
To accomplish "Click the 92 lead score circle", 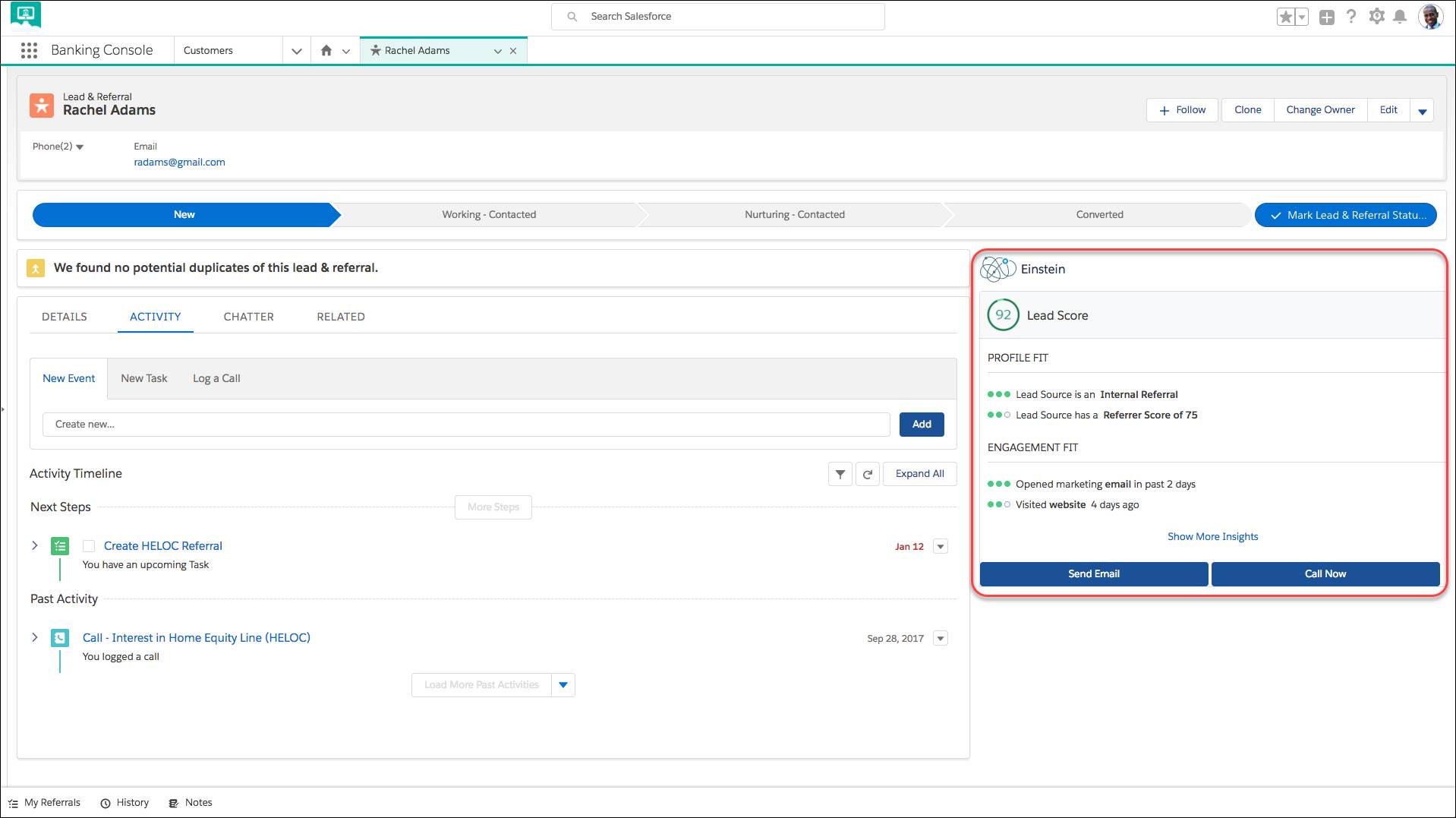I will 1003,315.
